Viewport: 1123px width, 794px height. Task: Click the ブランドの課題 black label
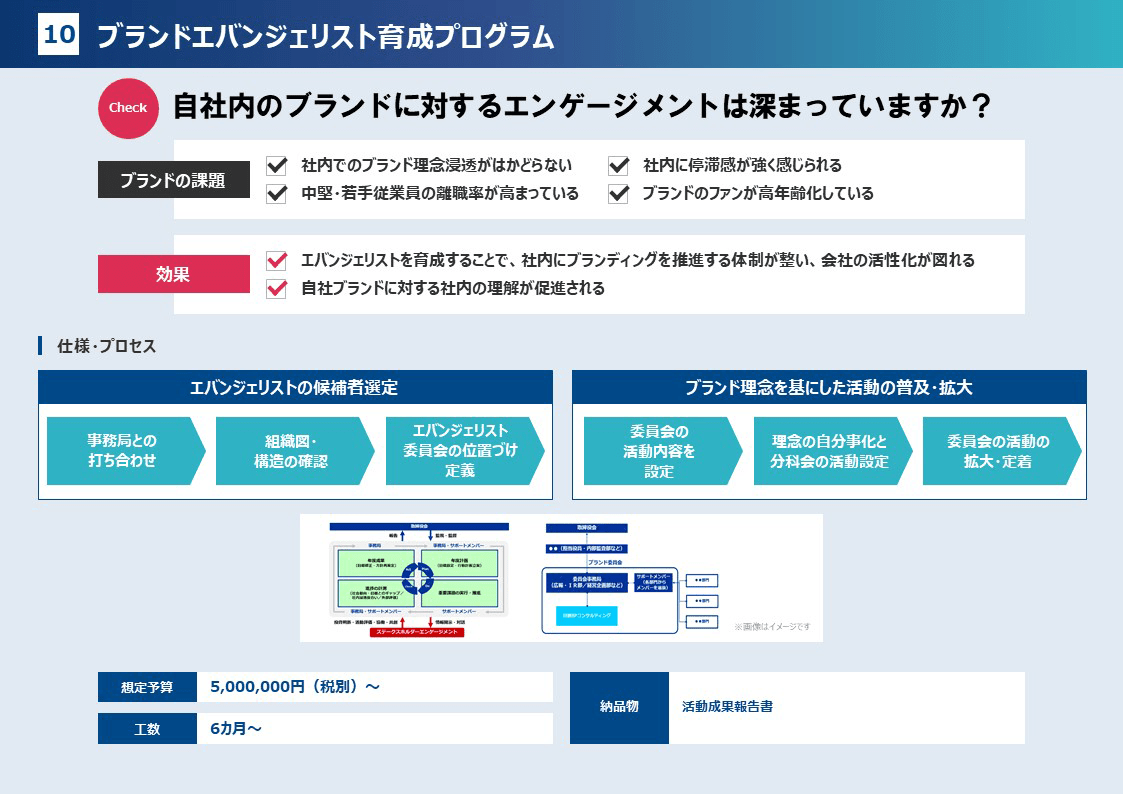tap(173, 181)
